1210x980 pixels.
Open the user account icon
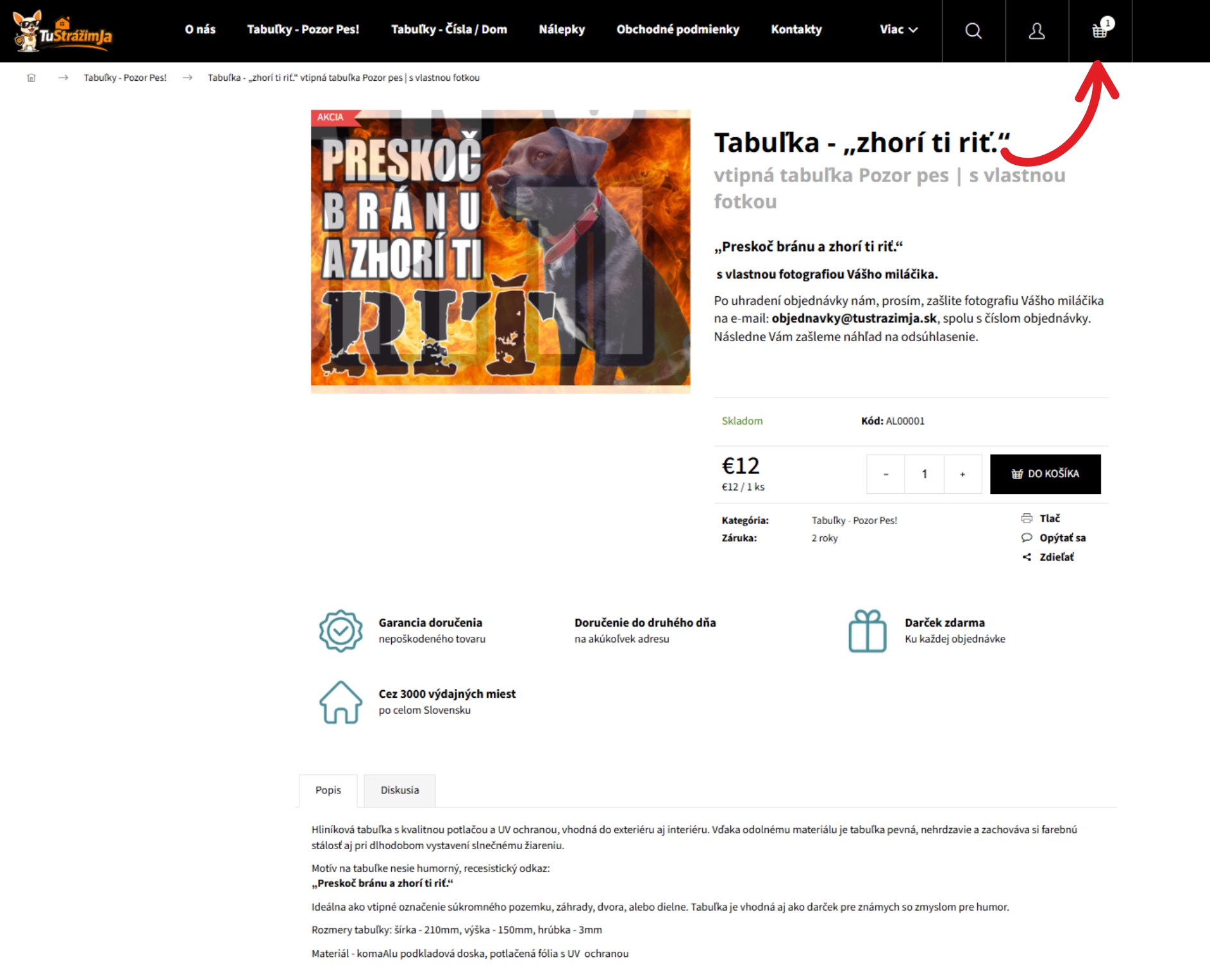1037,31
